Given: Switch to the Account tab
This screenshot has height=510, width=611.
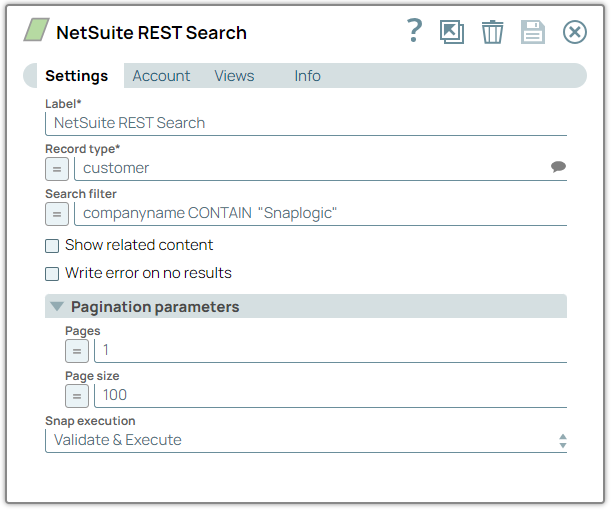Looking at the screenshot, I should coord(161,76).
